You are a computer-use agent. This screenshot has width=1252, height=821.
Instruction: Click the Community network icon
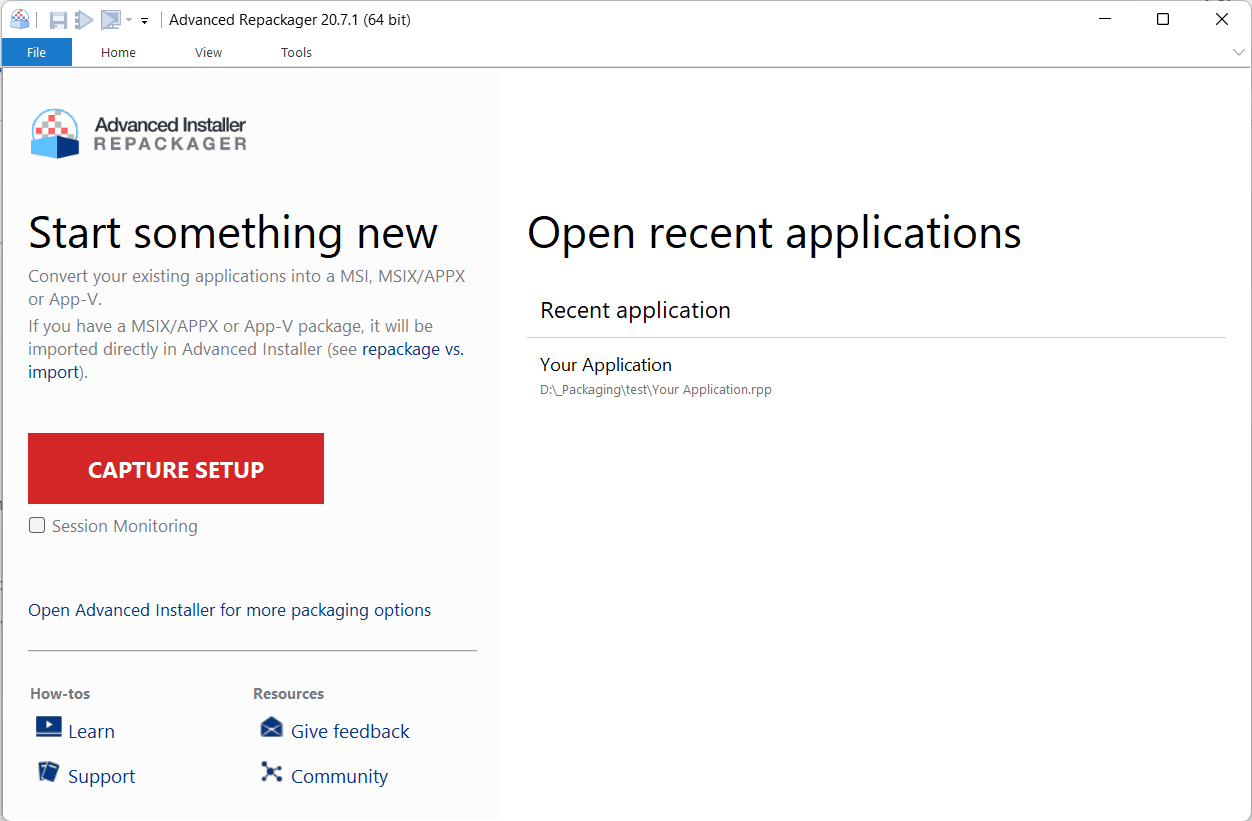[271, 772]
